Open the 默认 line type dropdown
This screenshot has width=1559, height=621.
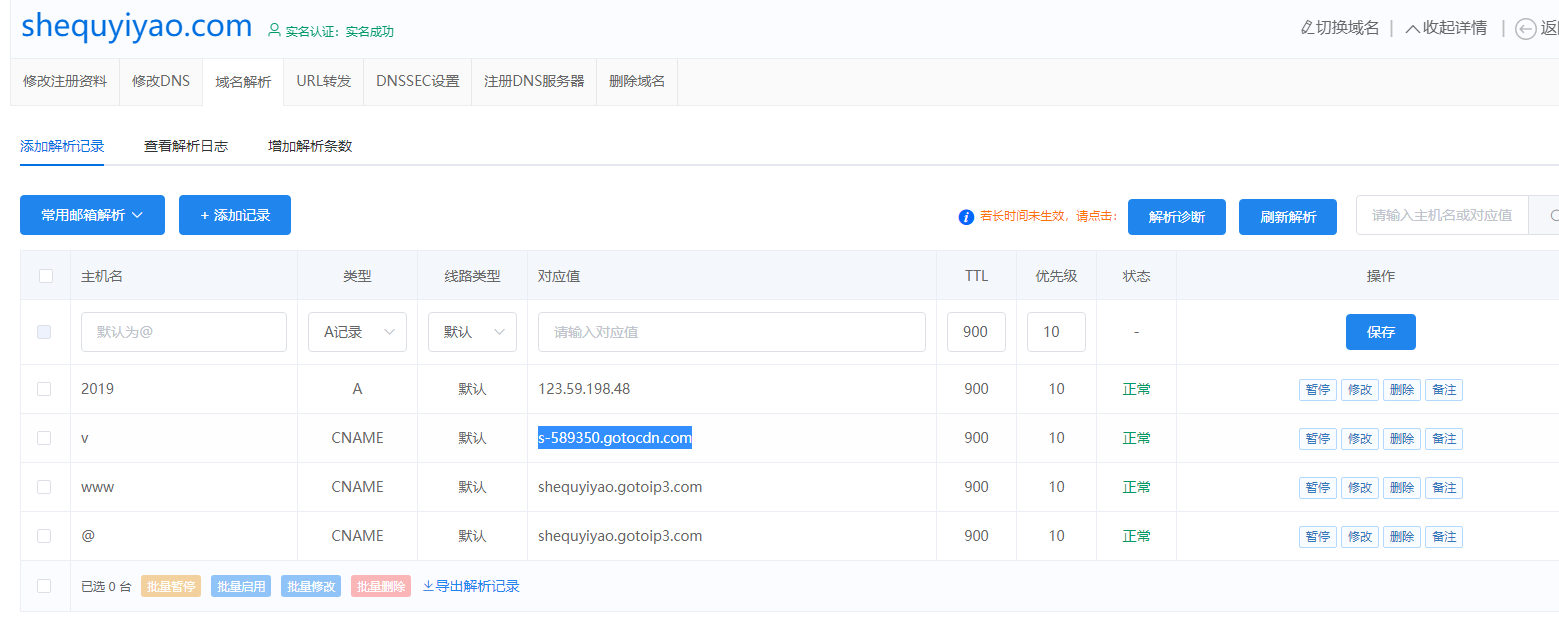click(472, 331)
